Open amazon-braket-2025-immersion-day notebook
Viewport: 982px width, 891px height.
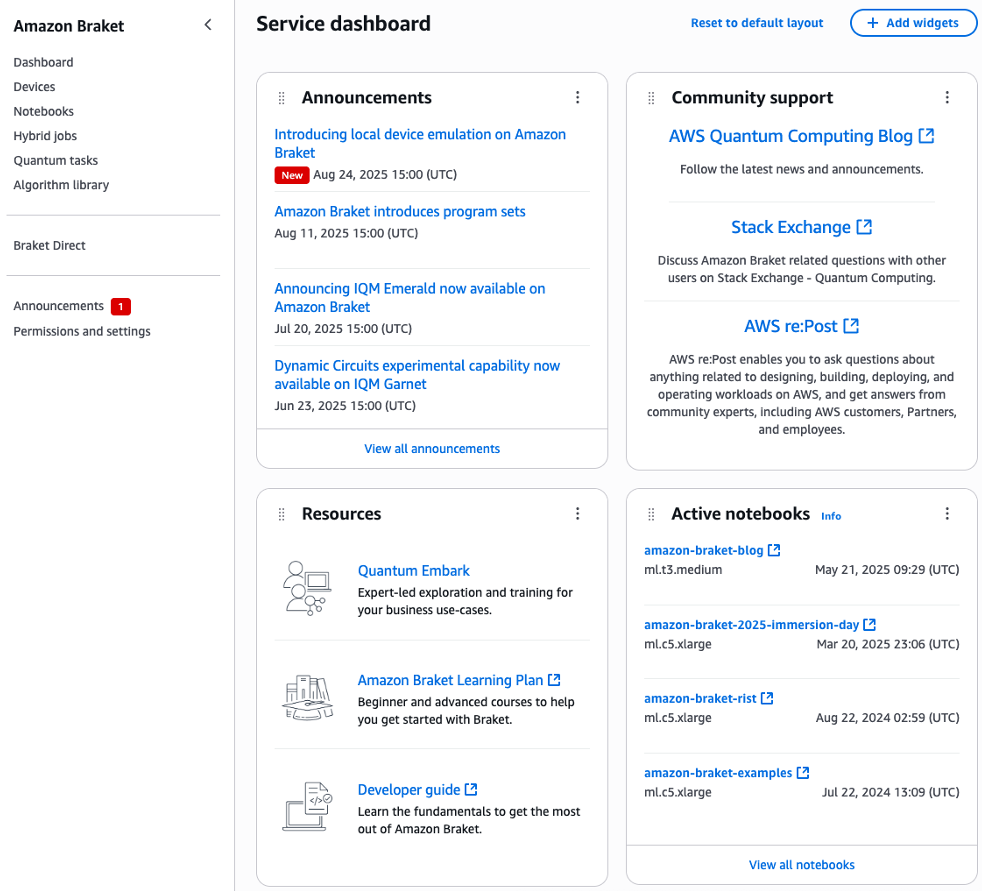point(752,625)
